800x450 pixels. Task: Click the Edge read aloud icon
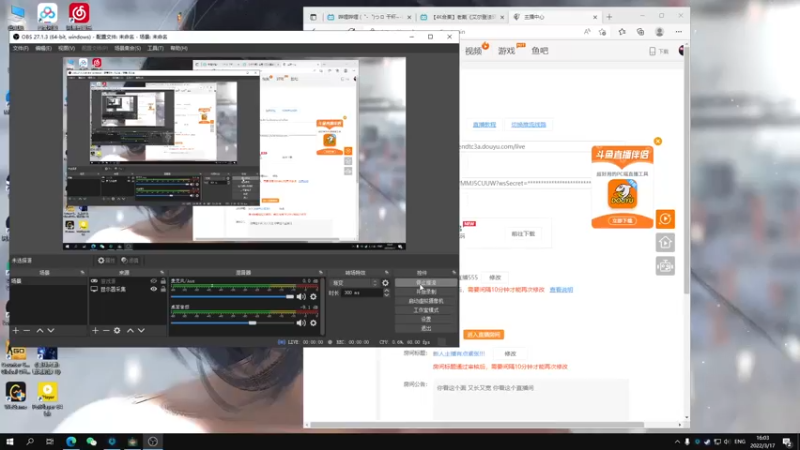(587, 32)
